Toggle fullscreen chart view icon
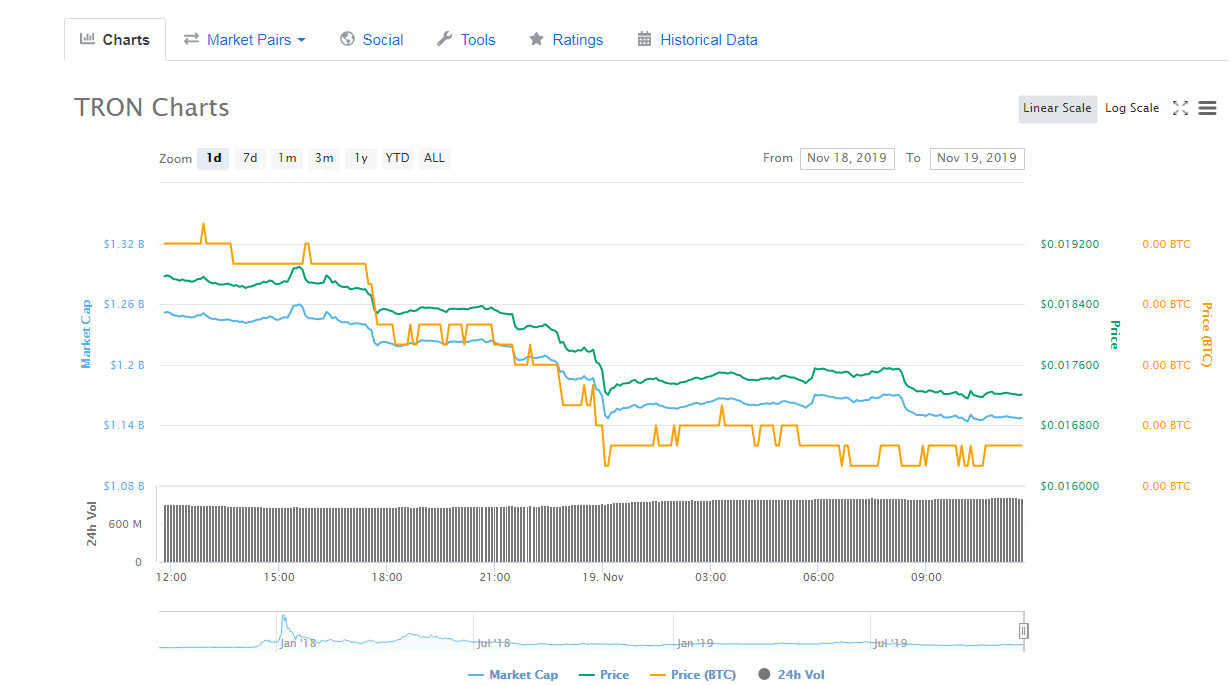Viewport: 1231px width, 685px height. 1180,108
